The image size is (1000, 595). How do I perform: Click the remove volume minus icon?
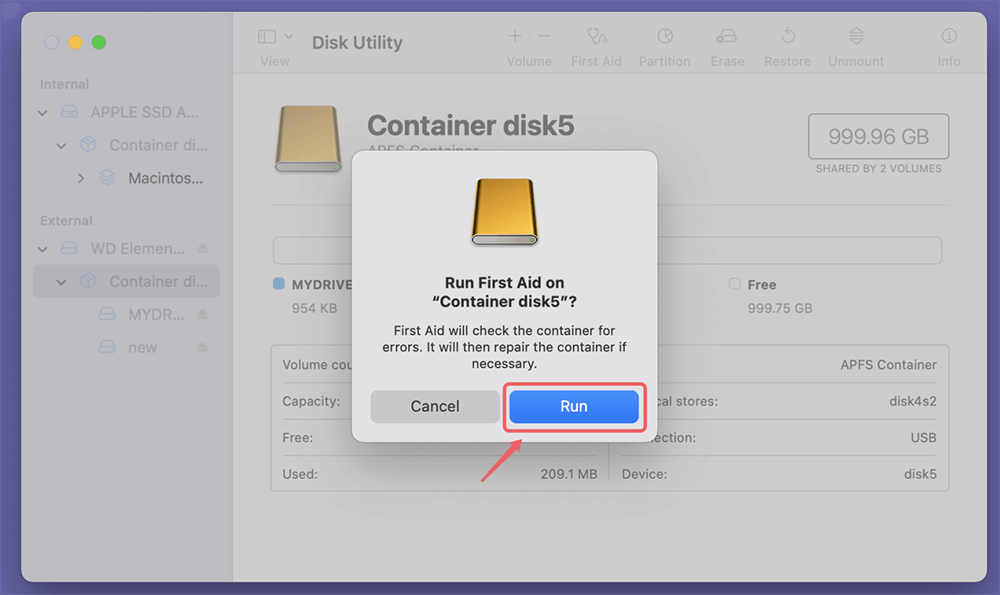tap(544, 36)
